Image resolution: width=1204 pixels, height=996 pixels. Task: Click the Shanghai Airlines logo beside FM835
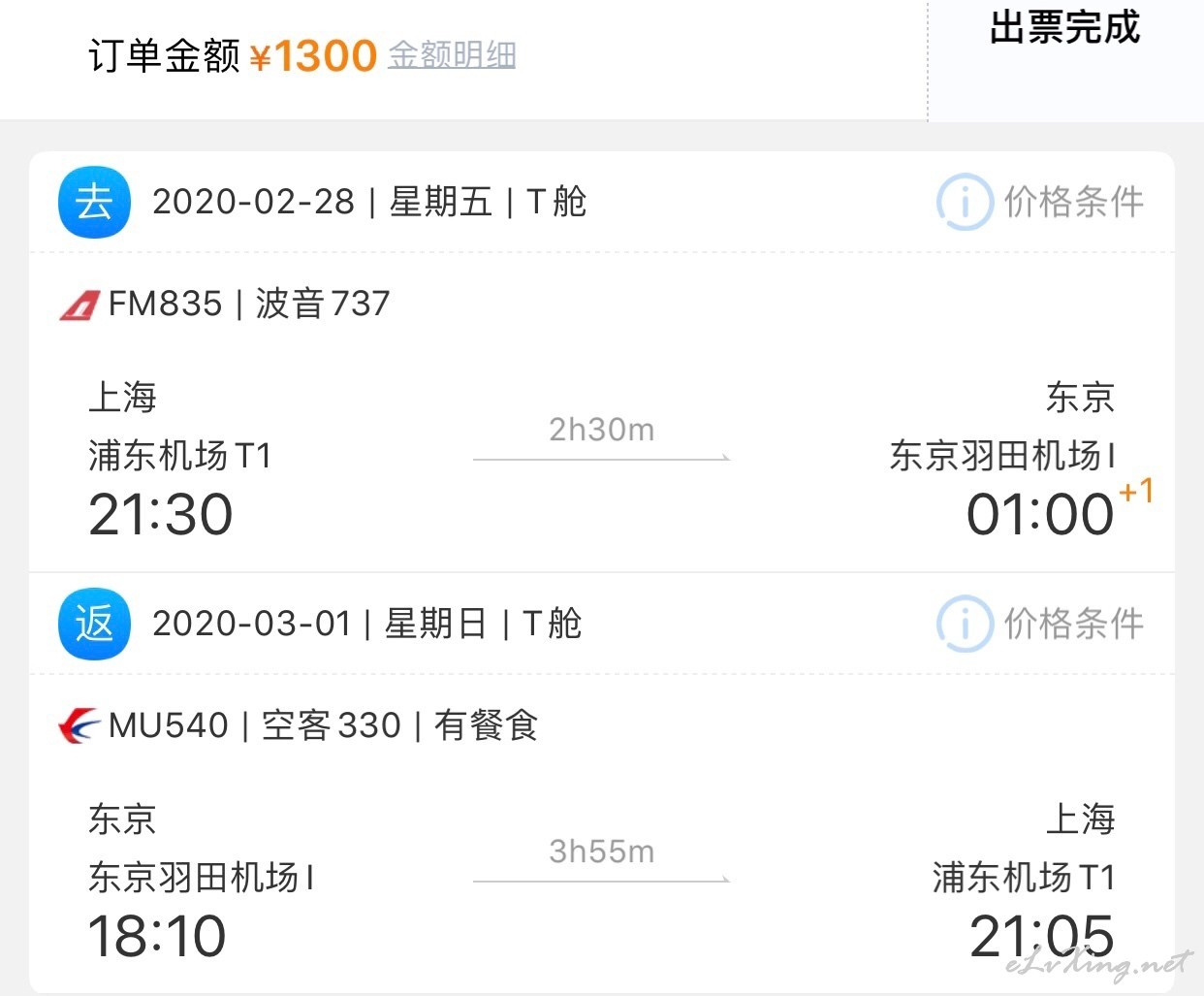click(79, 305)
